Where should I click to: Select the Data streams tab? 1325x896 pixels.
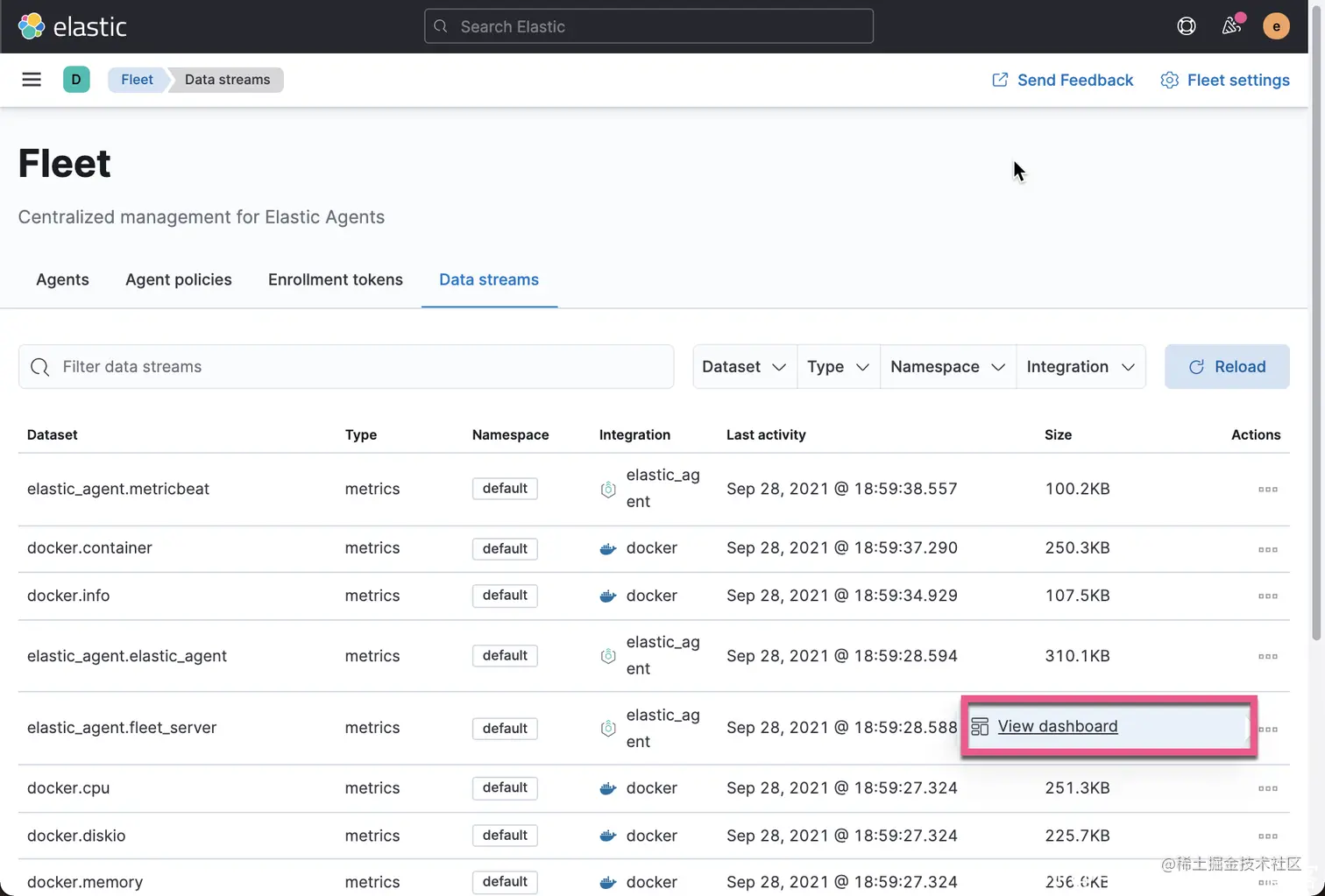[489, 279]
